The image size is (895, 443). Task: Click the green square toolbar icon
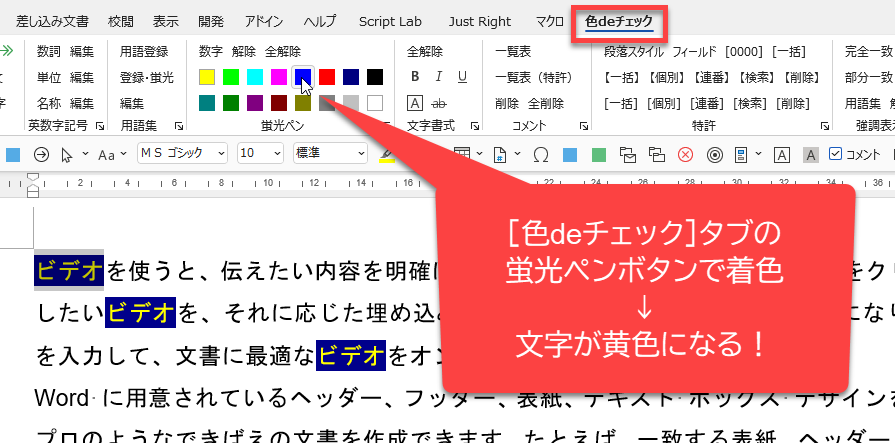pos(598,154)
